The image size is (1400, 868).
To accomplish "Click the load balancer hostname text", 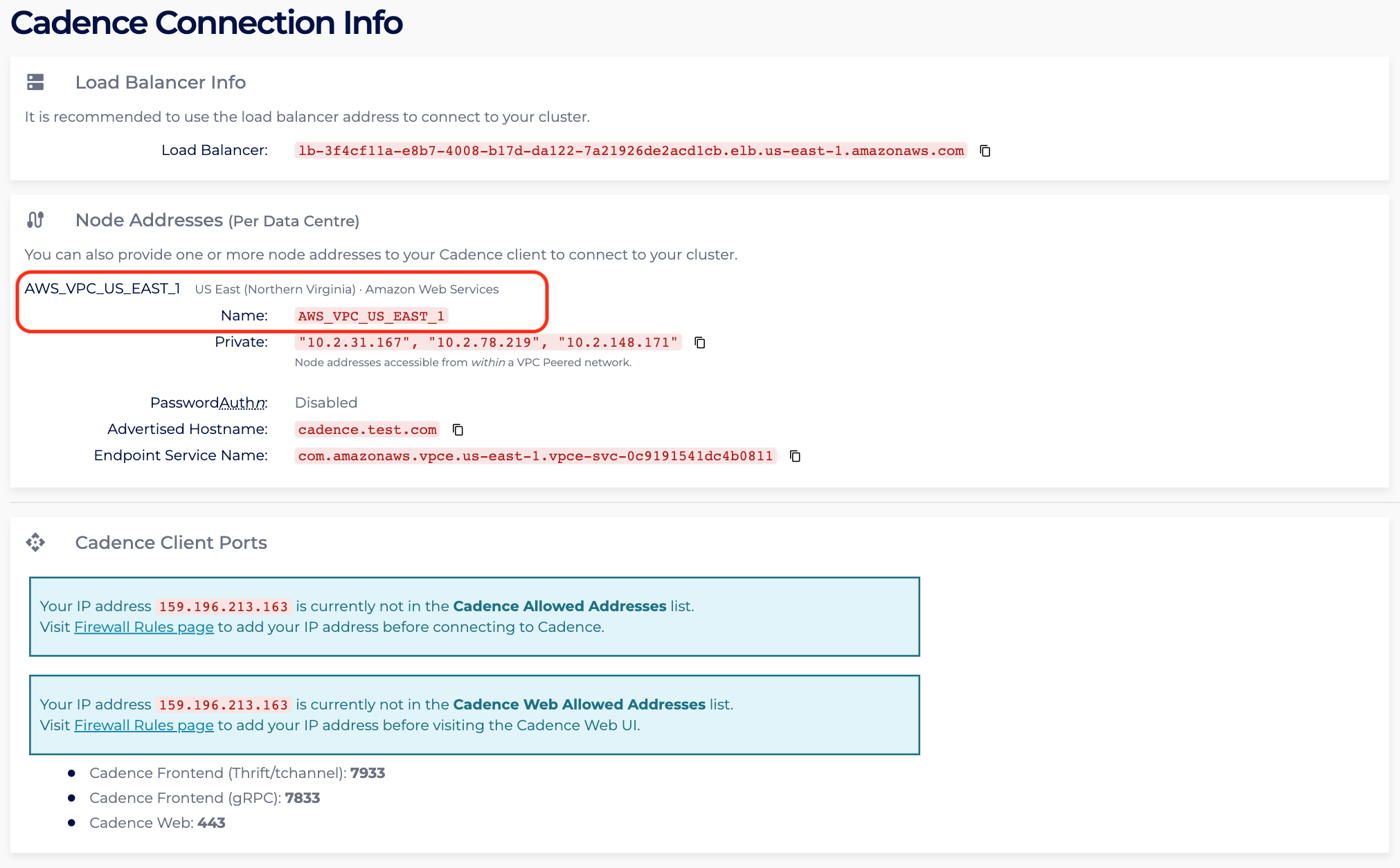I will (x=631, y=151).
